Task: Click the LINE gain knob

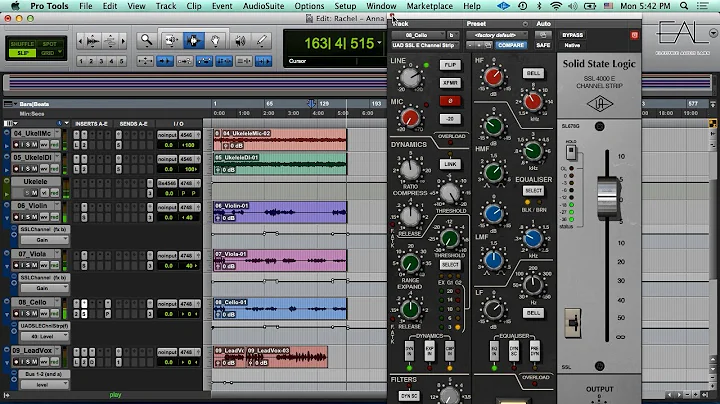Action: [410, 78]
